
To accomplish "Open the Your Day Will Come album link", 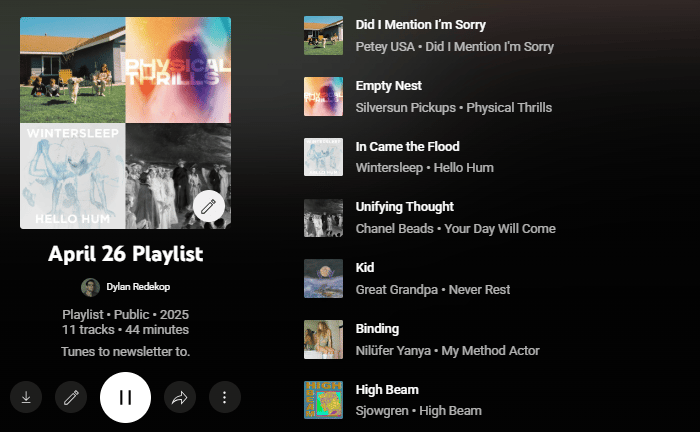I will coord(500,229).
